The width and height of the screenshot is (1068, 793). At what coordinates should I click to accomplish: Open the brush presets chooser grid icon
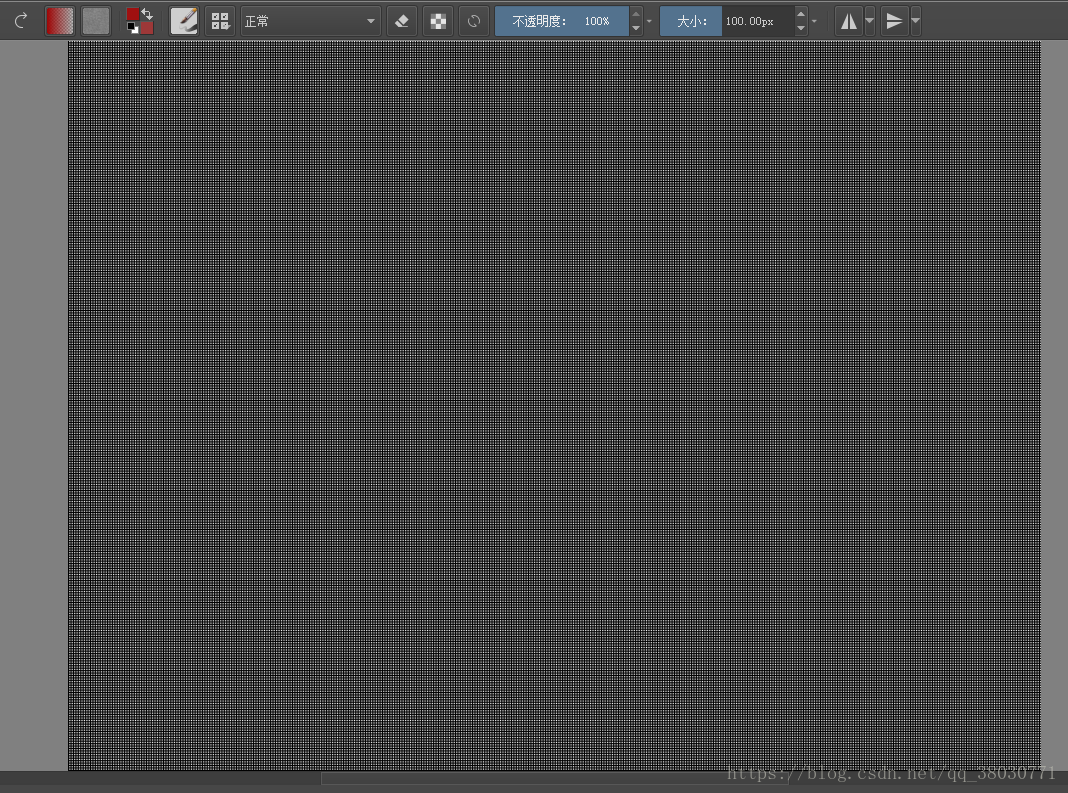click(220, 21)
